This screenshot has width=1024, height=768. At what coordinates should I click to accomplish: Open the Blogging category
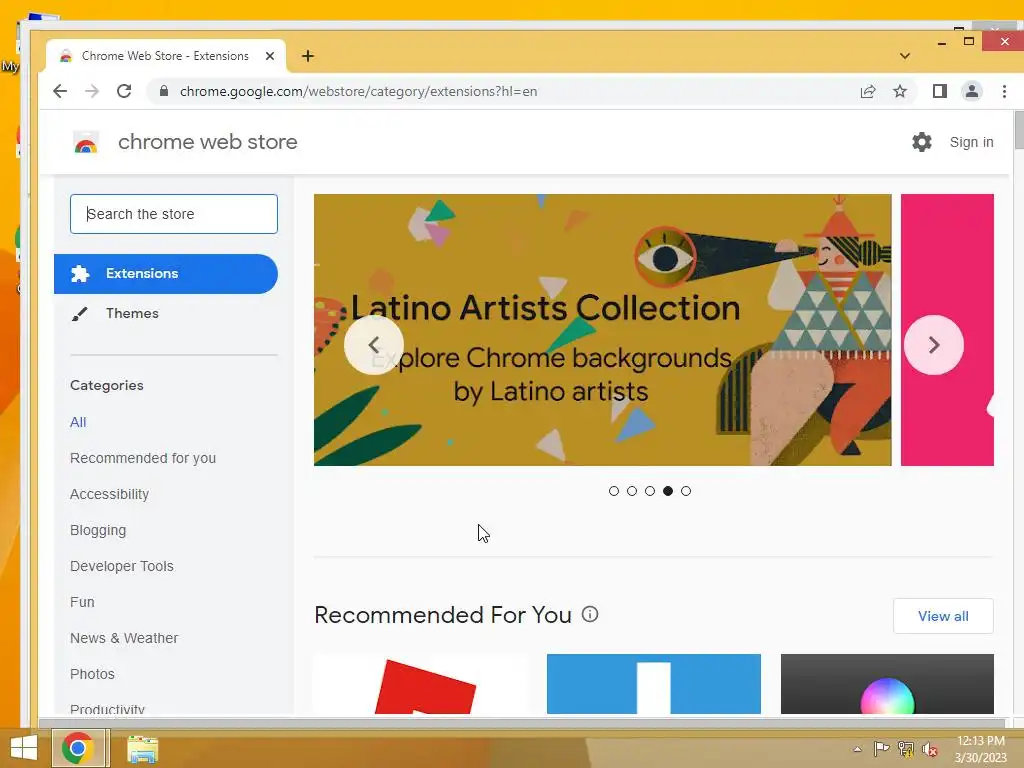pos(98,530)
